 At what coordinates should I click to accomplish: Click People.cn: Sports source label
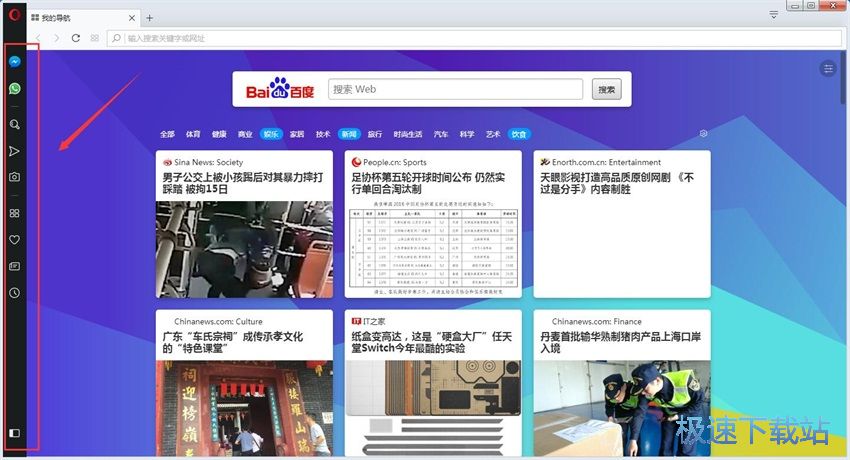tap(395, 162)
